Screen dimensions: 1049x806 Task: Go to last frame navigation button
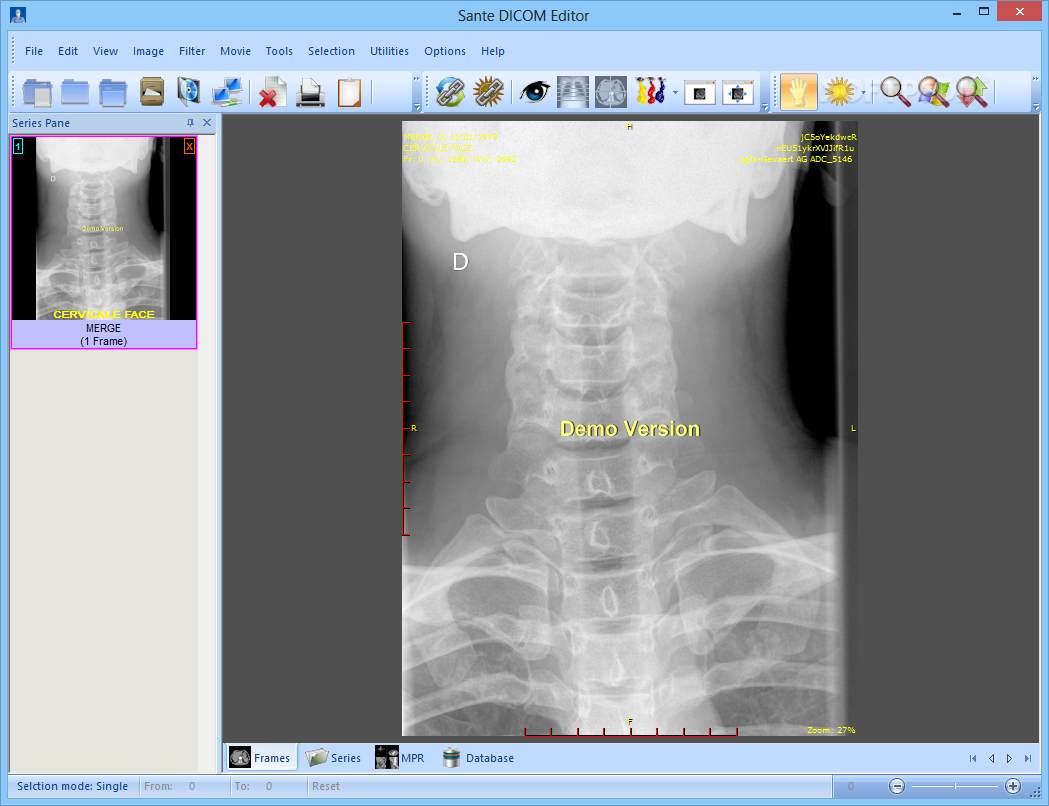(1028, 759)
